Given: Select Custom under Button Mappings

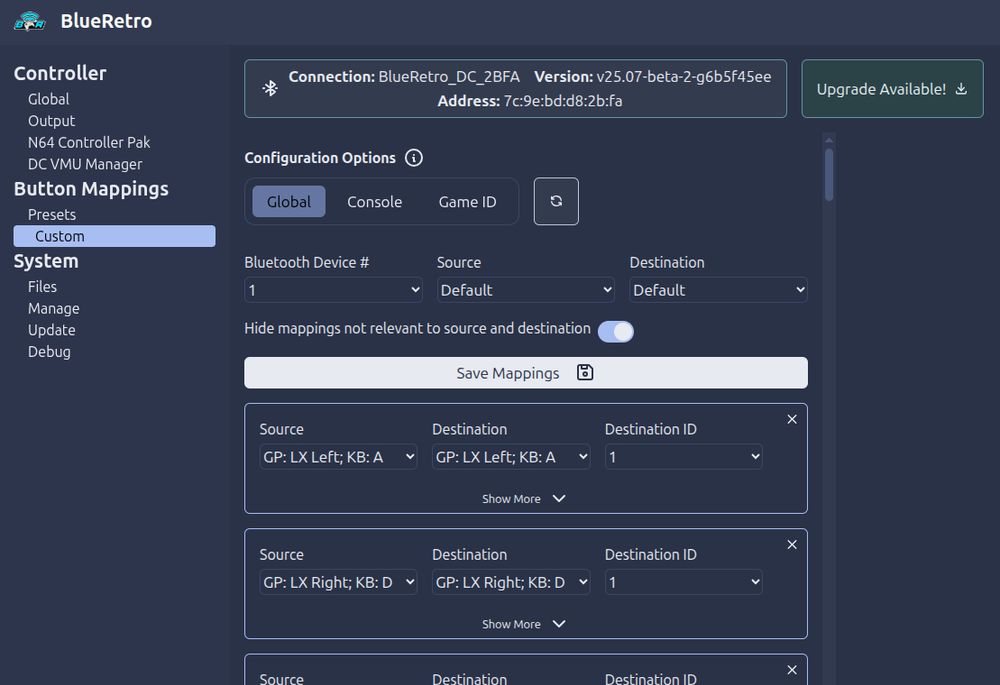Looking at the screenshot, I should [x=115, y=236].
